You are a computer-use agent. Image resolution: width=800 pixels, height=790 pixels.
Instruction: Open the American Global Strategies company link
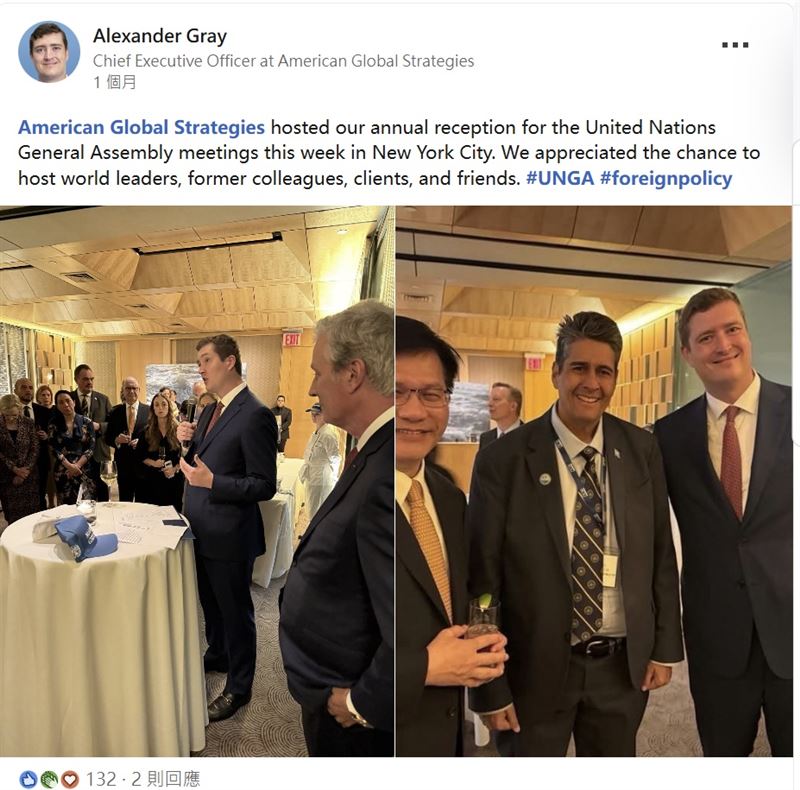[x=141, y=127]
